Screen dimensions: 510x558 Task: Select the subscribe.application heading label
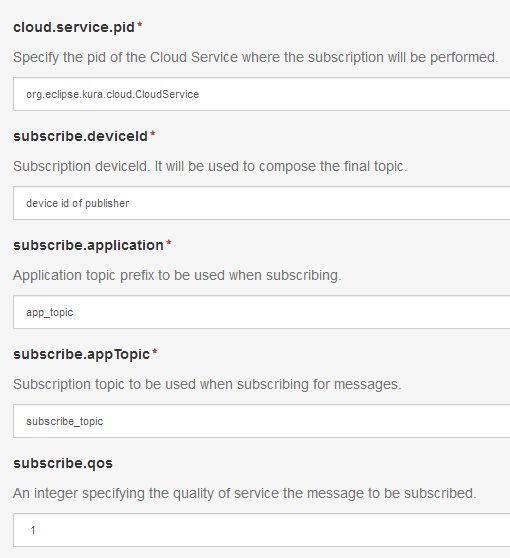click(x=88, y=246)
